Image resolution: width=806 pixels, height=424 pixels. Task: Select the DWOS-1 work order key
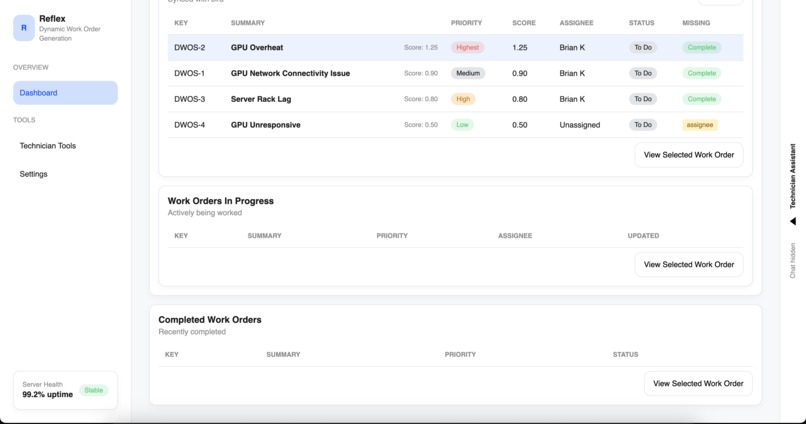point(189,73)
